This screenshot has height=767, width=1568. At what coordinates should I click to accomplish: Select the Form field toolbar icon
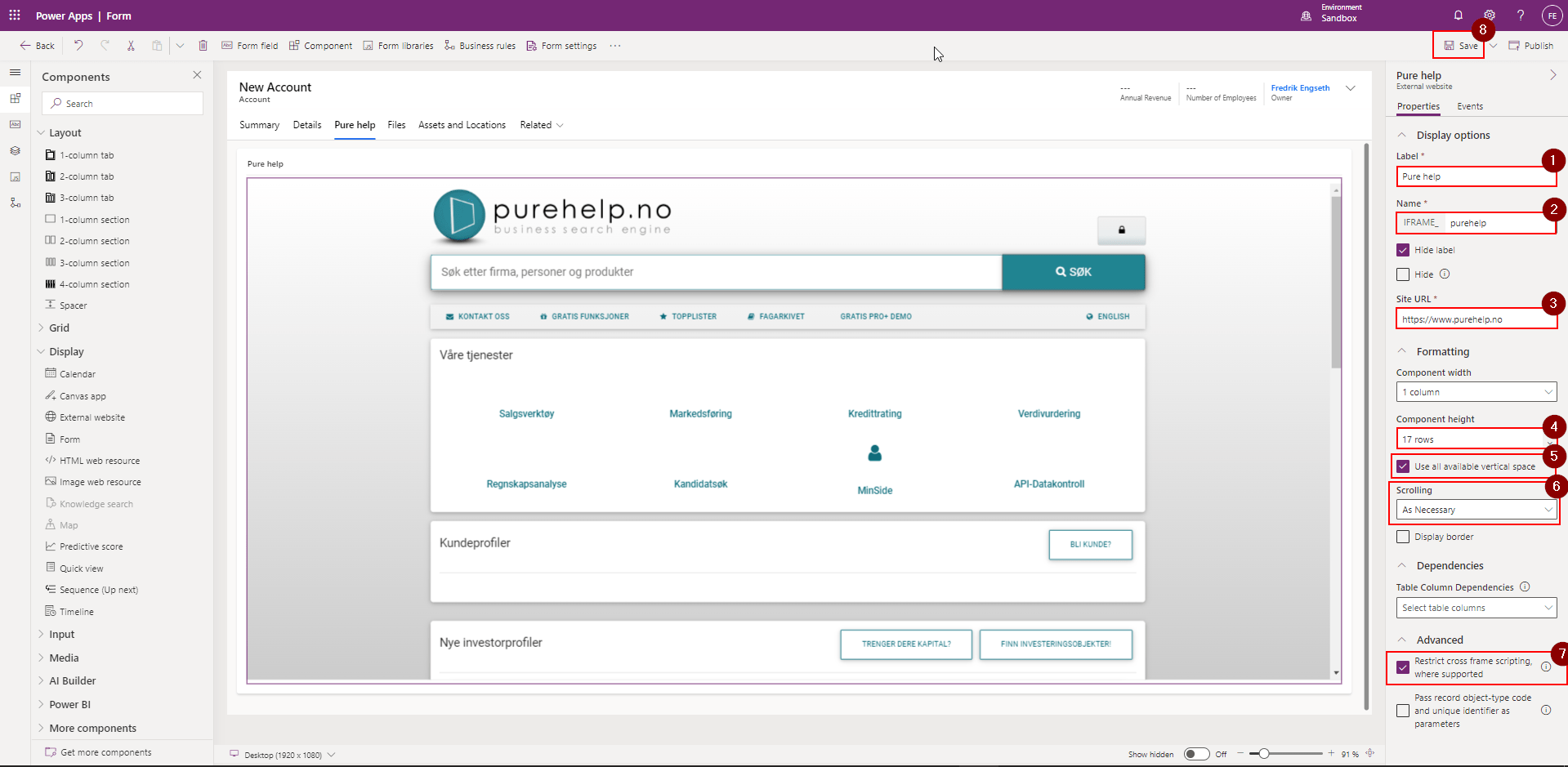tap(249, 46)
